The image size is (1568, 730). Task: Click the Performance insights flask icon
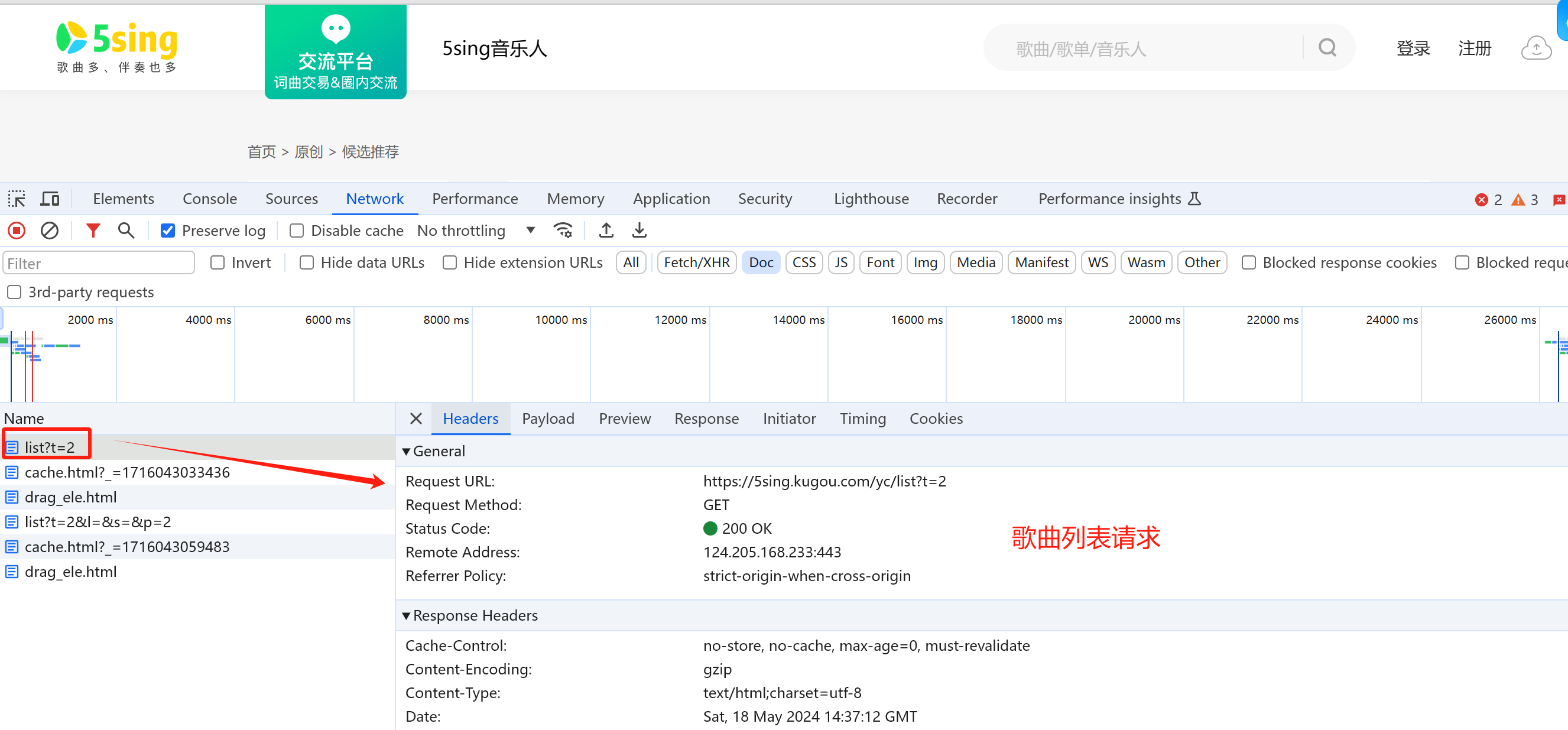1194,199
